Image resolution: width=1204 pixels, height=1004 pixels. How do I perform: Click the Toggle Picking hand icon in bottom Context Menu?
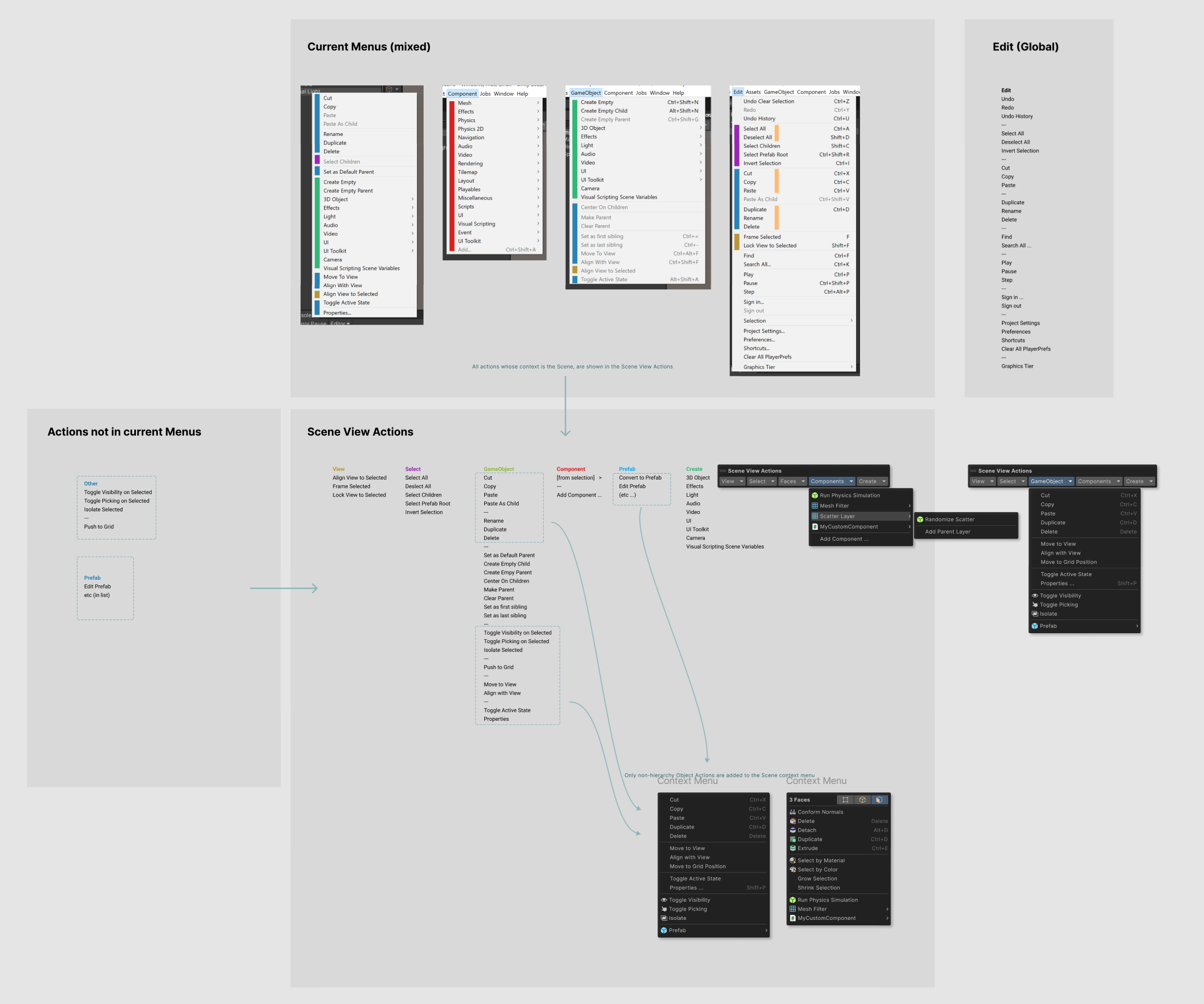coord(664,909)
